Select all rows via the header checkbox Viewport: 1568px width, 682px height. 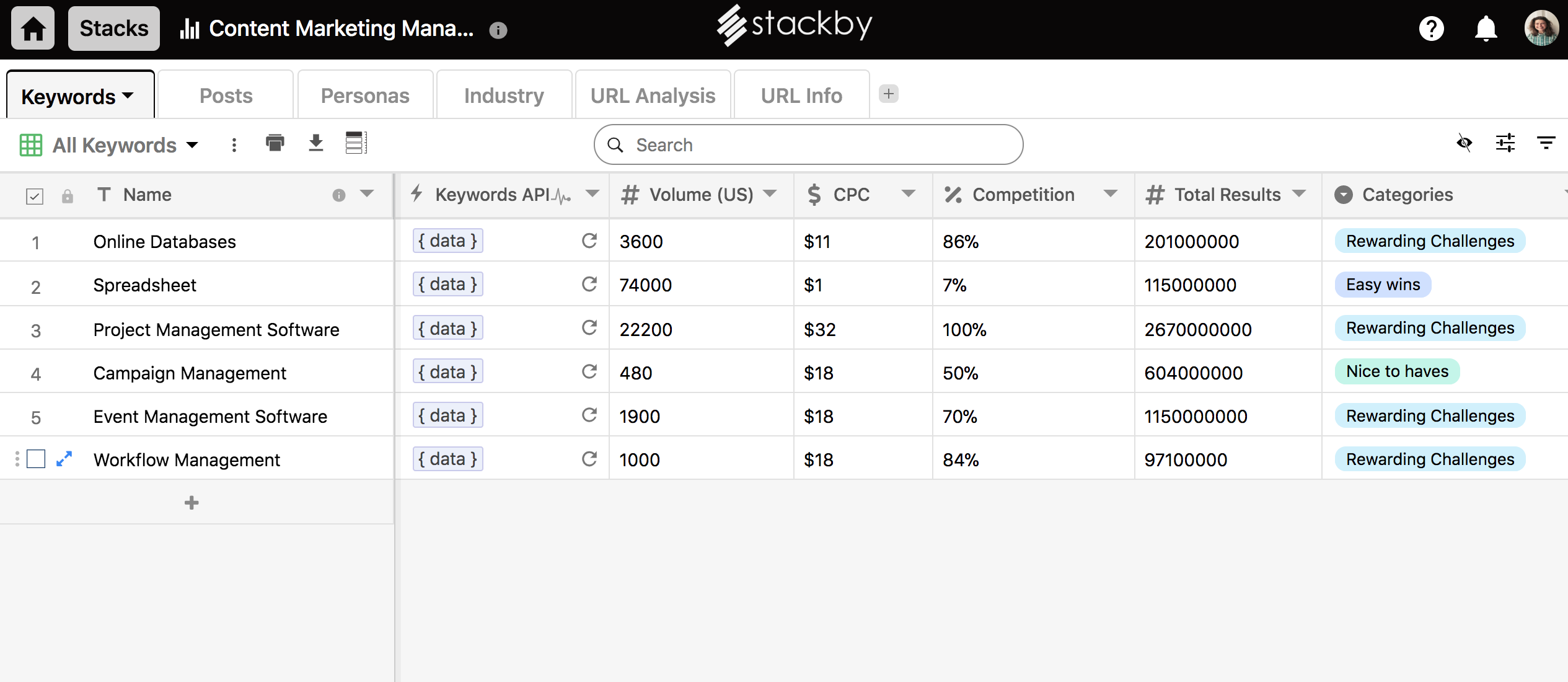tap(35, 195)
